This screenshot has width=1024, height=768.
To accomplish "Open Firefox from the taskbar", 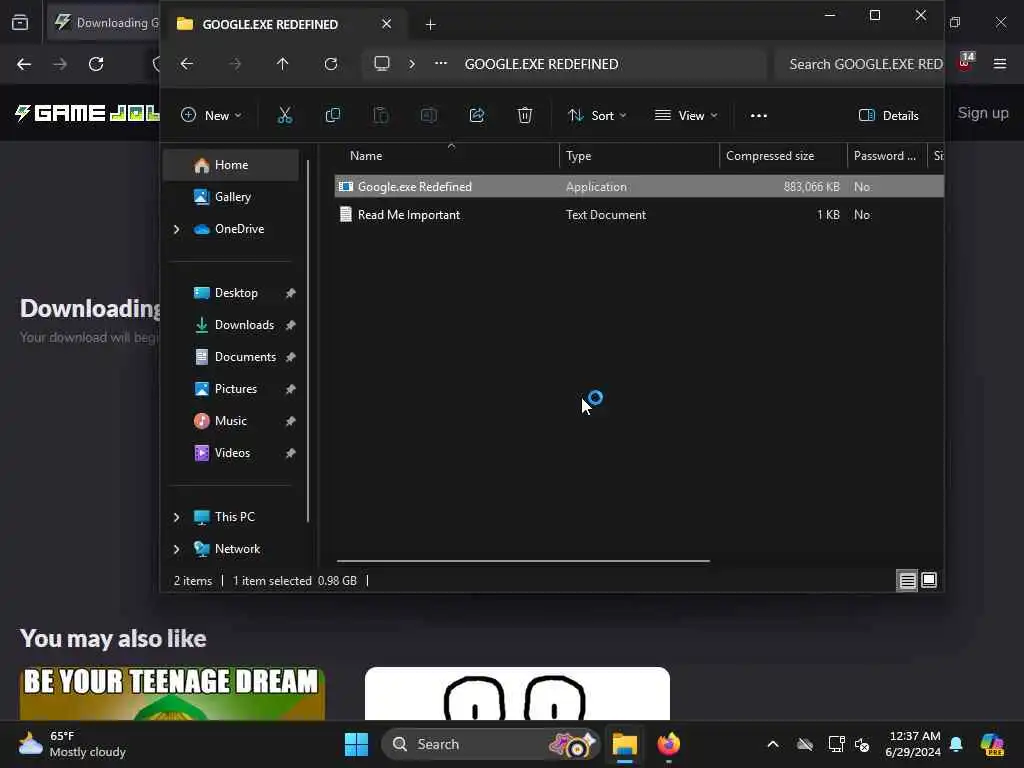I will 669,744.
